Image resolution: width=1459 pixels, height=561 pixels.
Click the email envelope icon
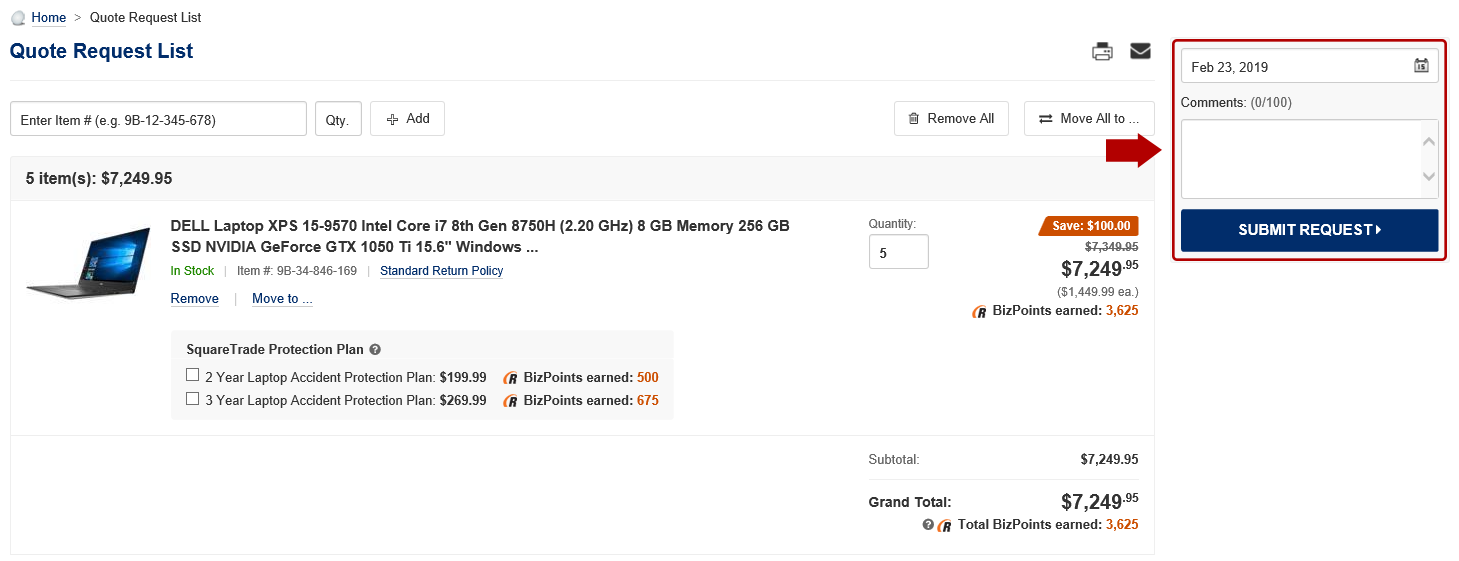click(x=1140, y=51)
